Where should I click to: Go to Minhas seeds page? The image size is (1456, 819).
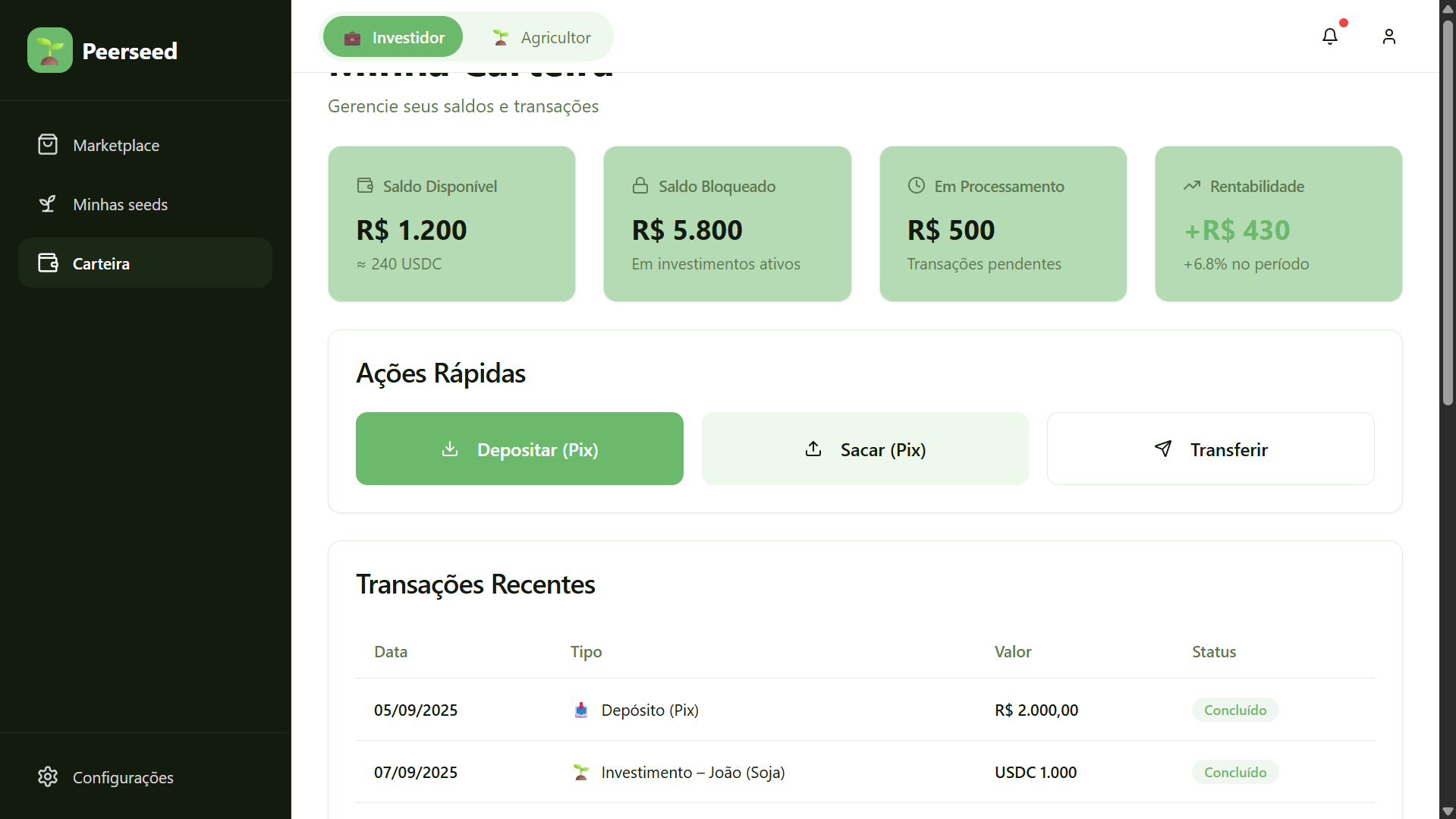tap(120, 204)
